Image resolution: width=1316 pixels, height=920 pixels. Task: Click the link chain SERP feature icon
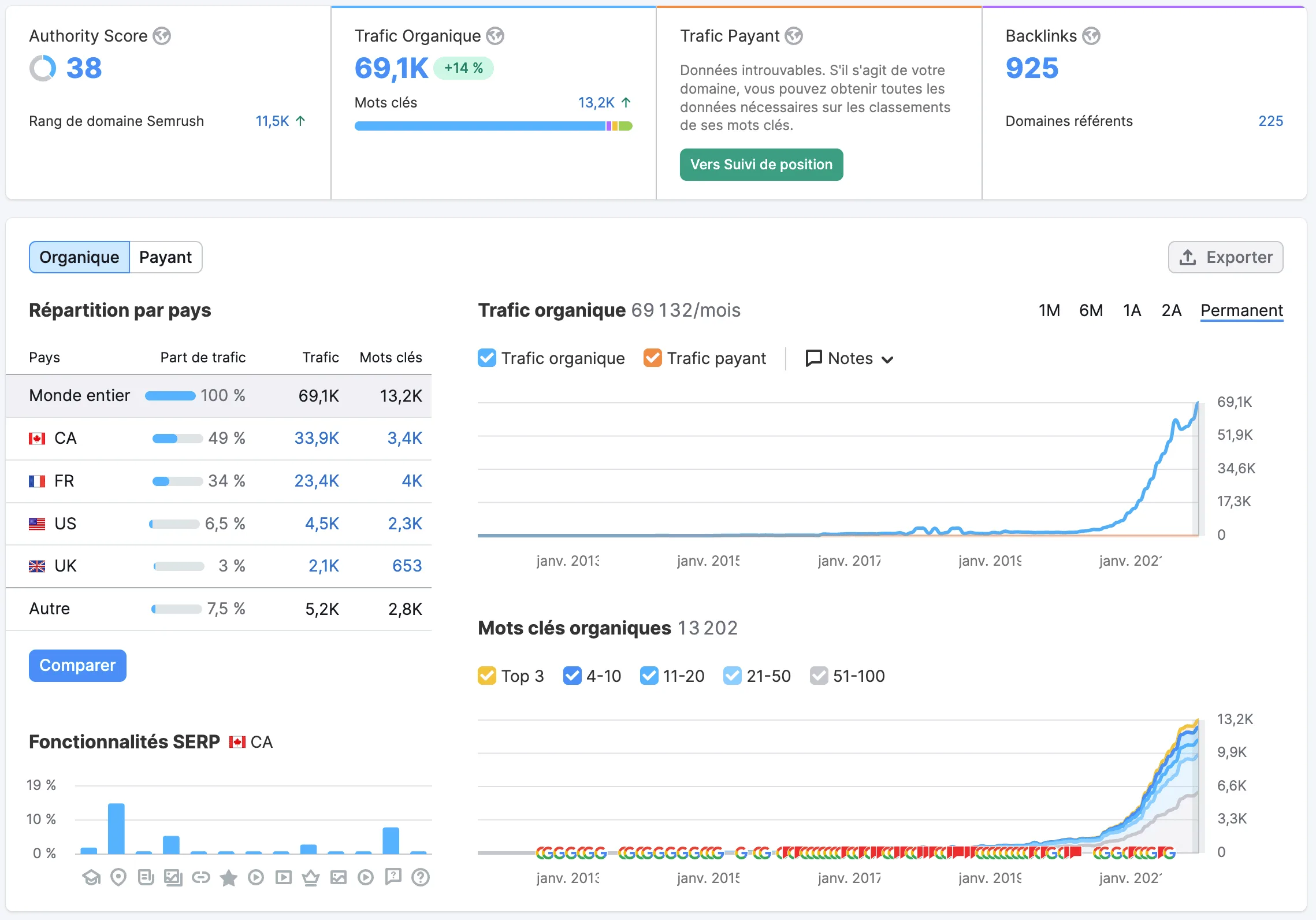coord(201,877)
